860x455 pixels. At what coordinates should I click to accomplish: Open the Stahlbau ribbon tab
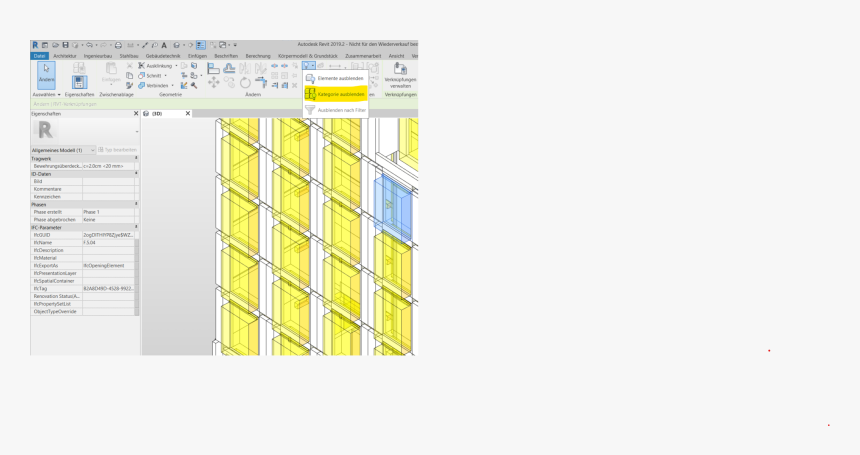129,56
